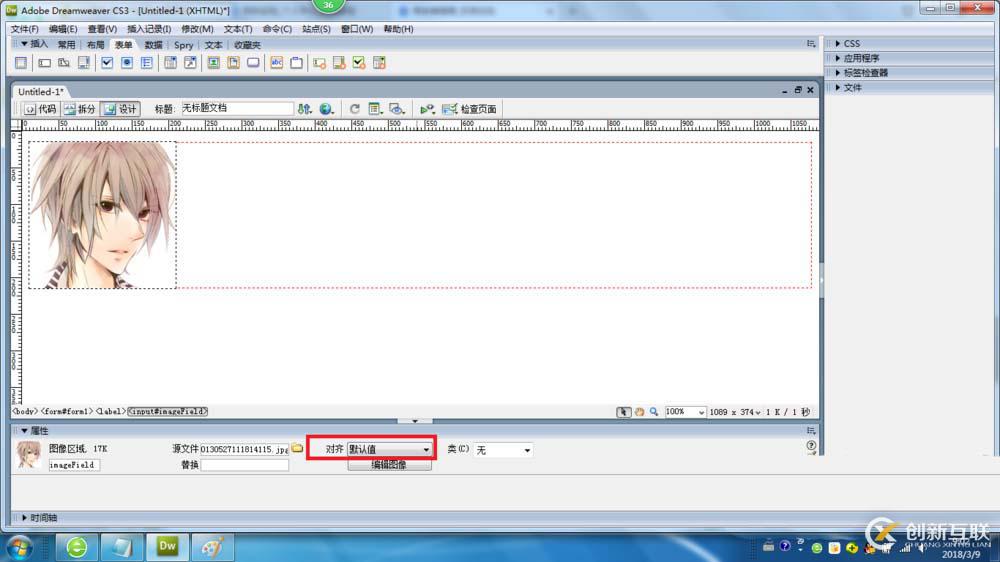Switch to Design (设计) view
1000x562 pixels.
pos(121,109)
